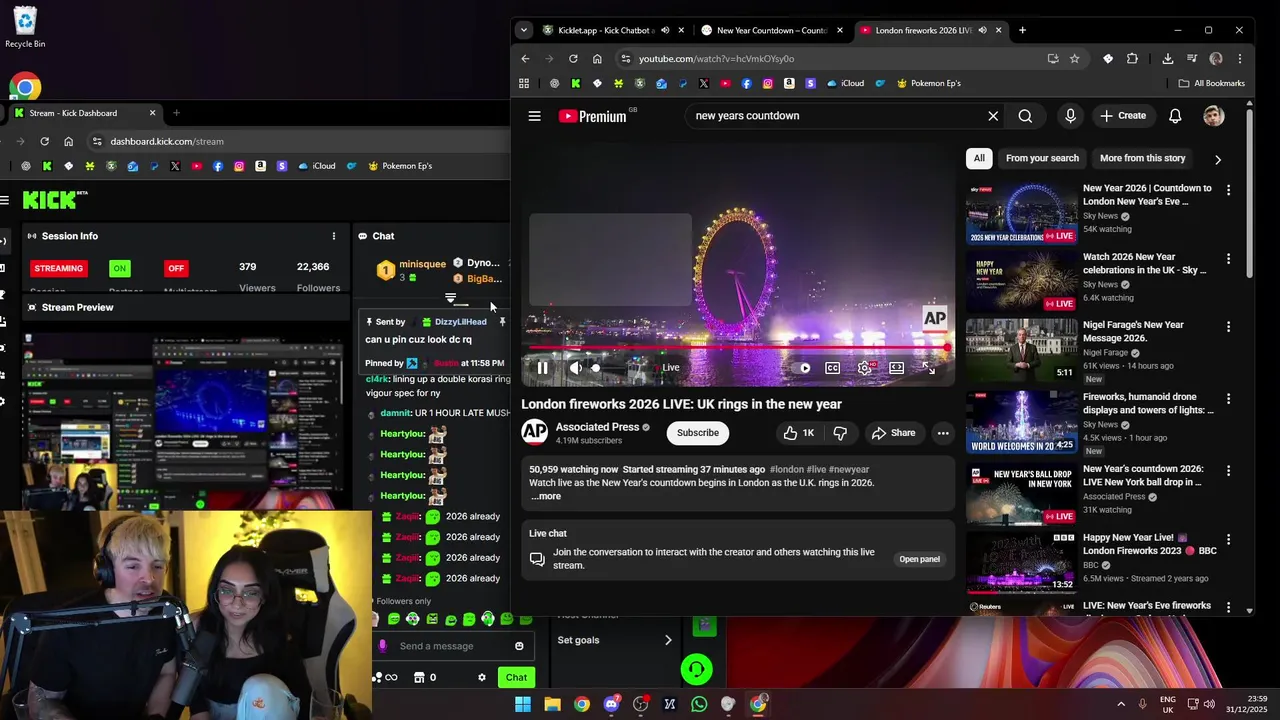This screenshot has height=720, width=1280.
Task: Reload the YouTube page
Action: (573, 59)
